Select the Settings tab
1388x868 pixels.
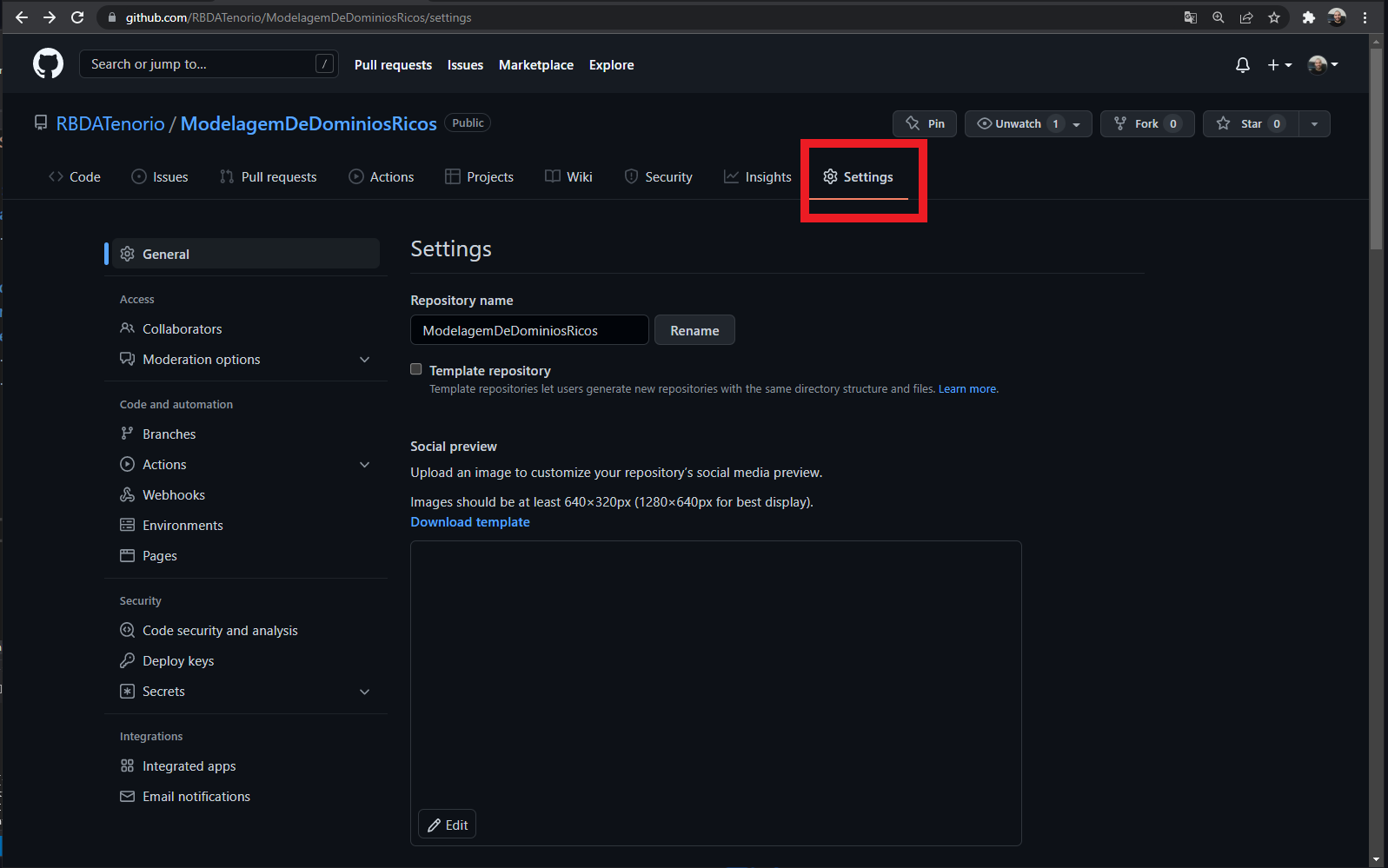coord(859,176)
